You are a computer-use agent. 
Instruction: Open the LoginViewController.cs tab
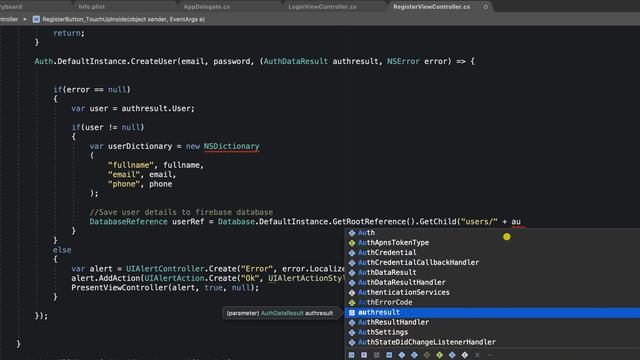[322, 7]
